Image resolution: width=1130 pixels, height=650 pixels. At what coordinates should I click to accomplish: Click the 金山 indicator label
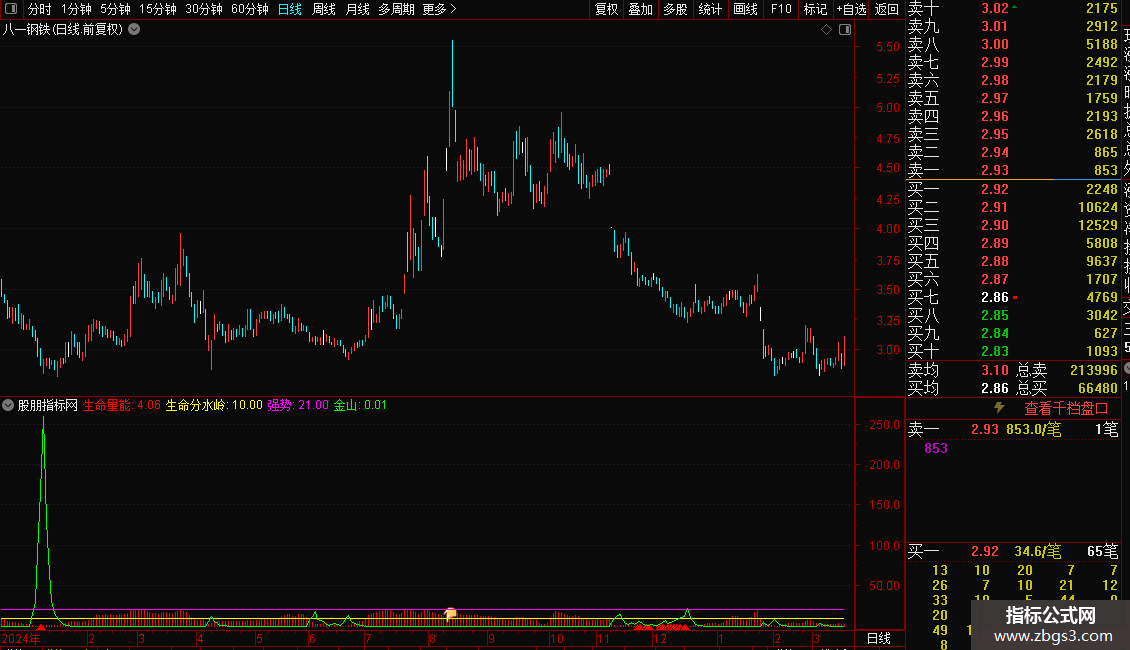click(360, 405)
